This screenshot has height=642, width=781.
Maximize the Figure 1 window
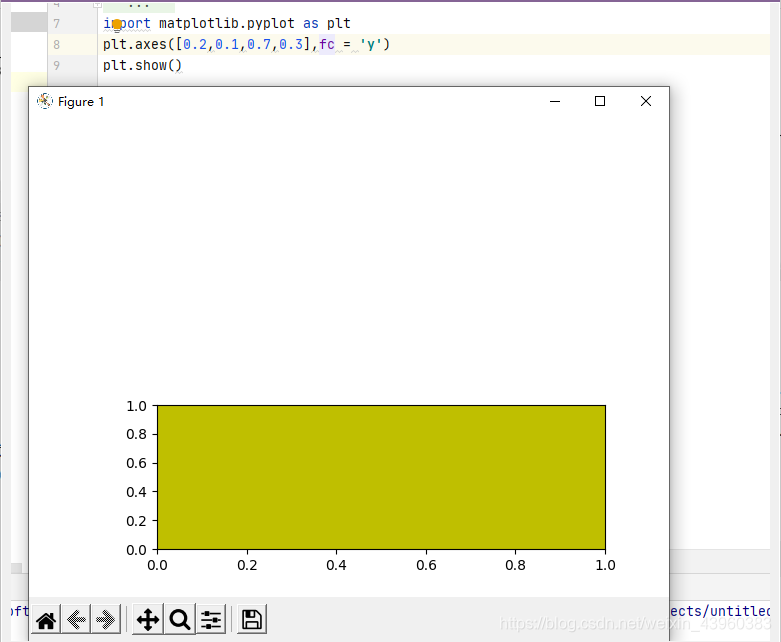(600, 101)
